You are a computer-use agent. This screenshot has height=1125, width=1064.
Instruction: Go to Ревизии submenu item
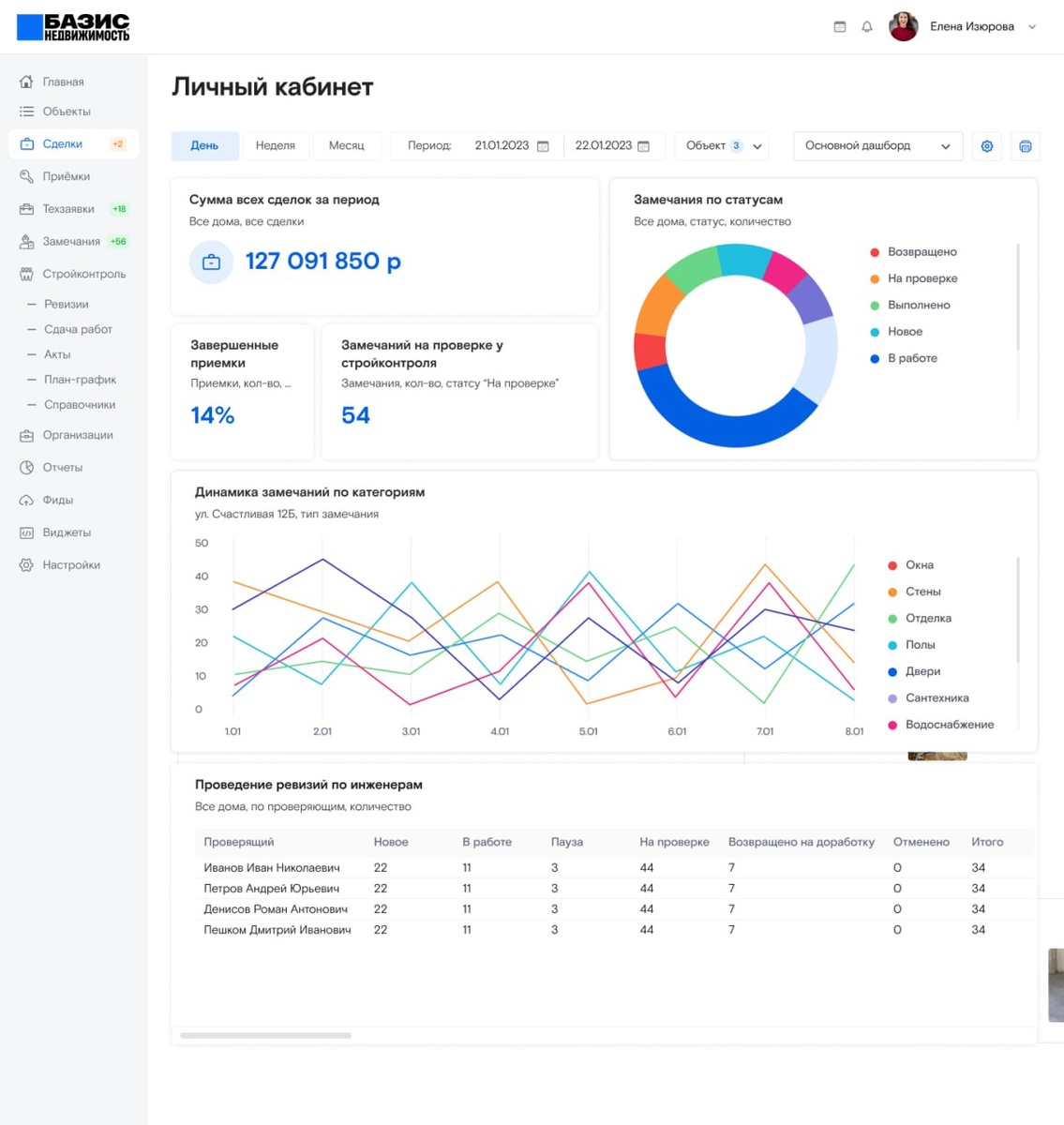(67, 305)
